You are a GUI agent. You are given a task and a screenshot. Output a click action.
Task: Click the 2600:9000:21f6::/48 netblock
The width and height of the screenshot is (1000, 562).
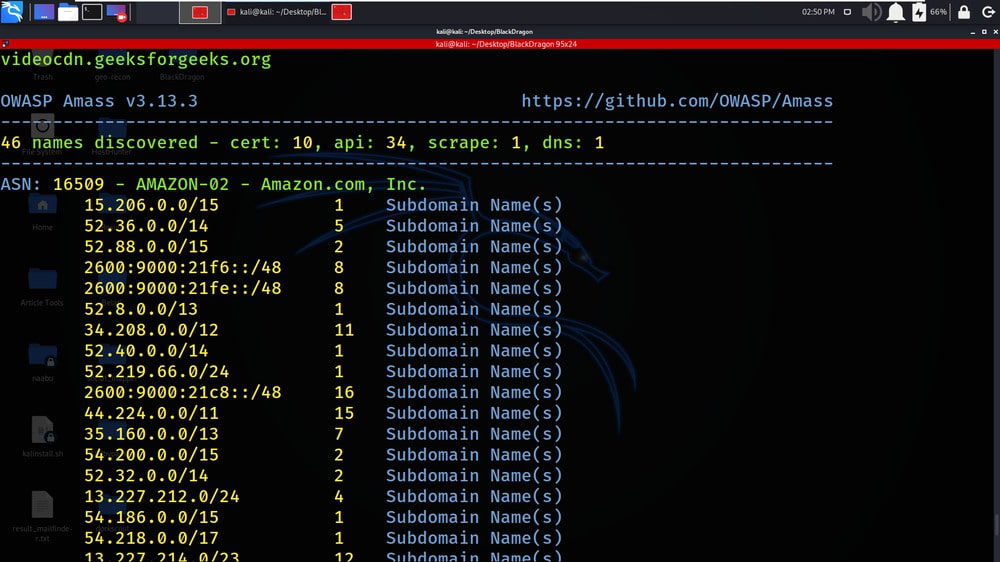pos(182,268)
